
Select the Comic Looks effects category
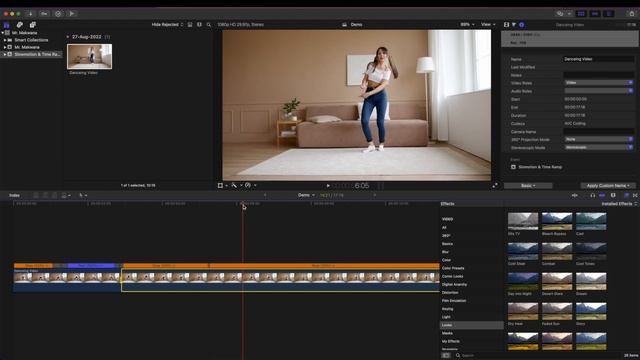(453, 276)
